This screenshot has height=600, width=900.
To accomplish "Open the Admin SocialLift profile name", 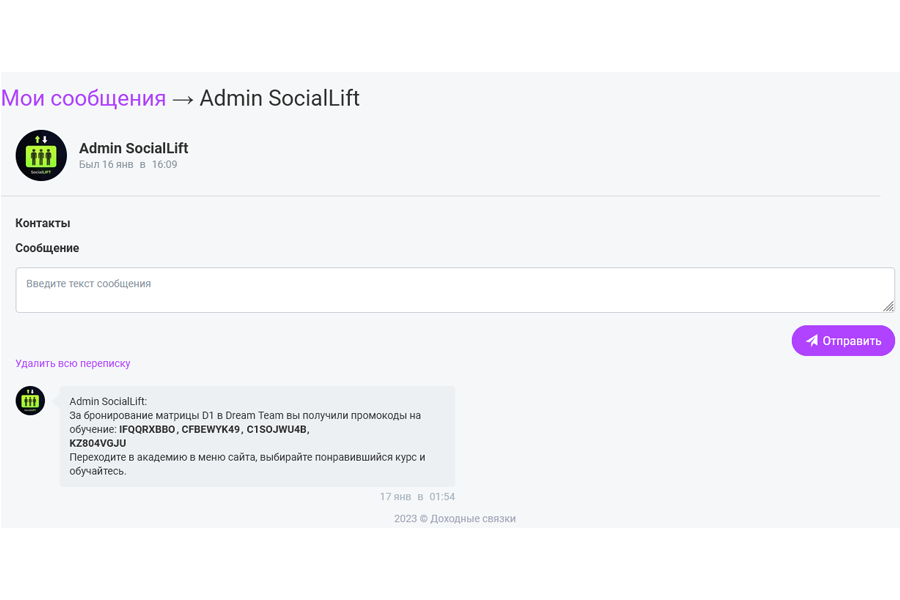I will click(133, 148).
